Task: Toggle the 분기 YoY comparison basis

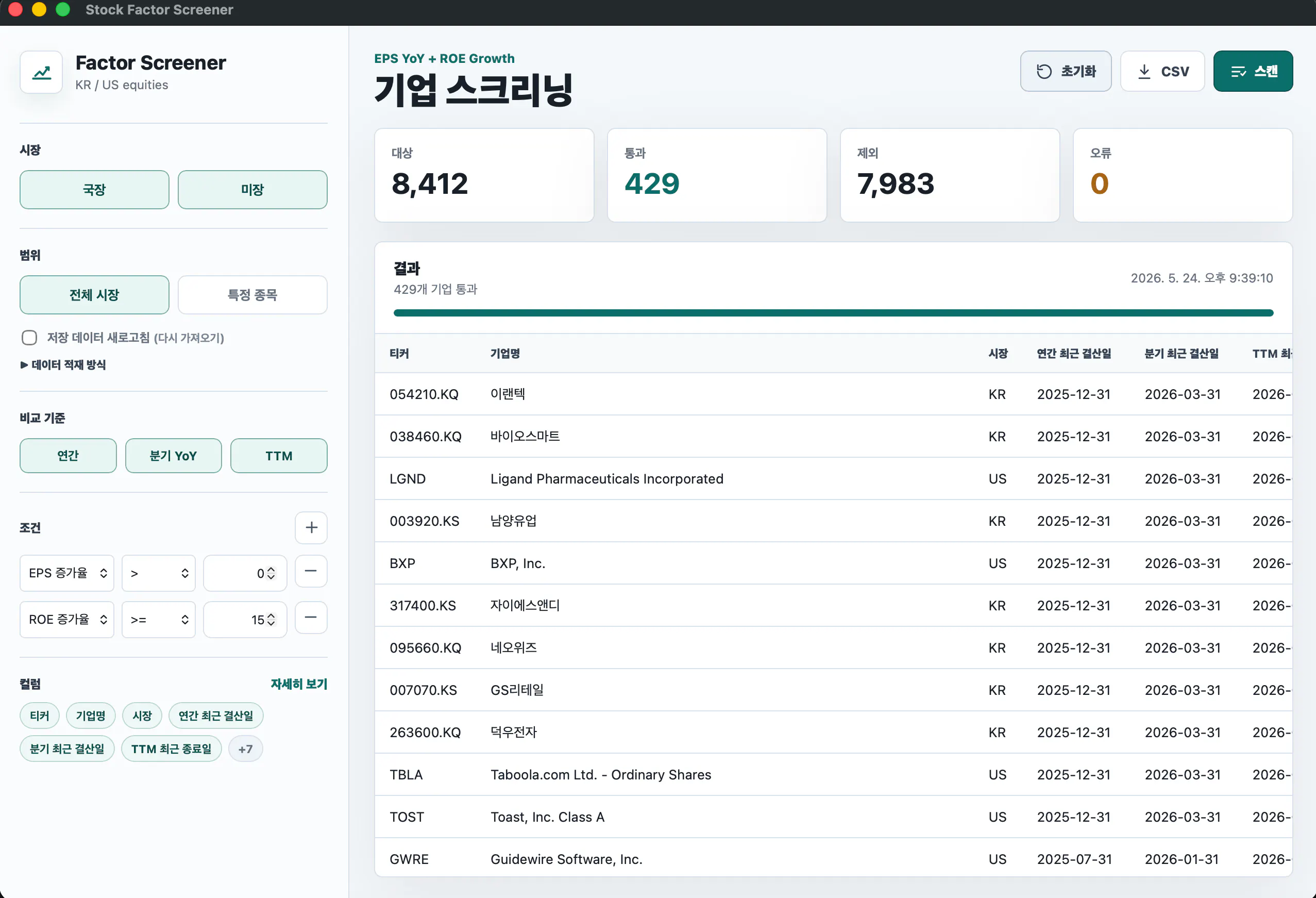Action: coord(173,456)
